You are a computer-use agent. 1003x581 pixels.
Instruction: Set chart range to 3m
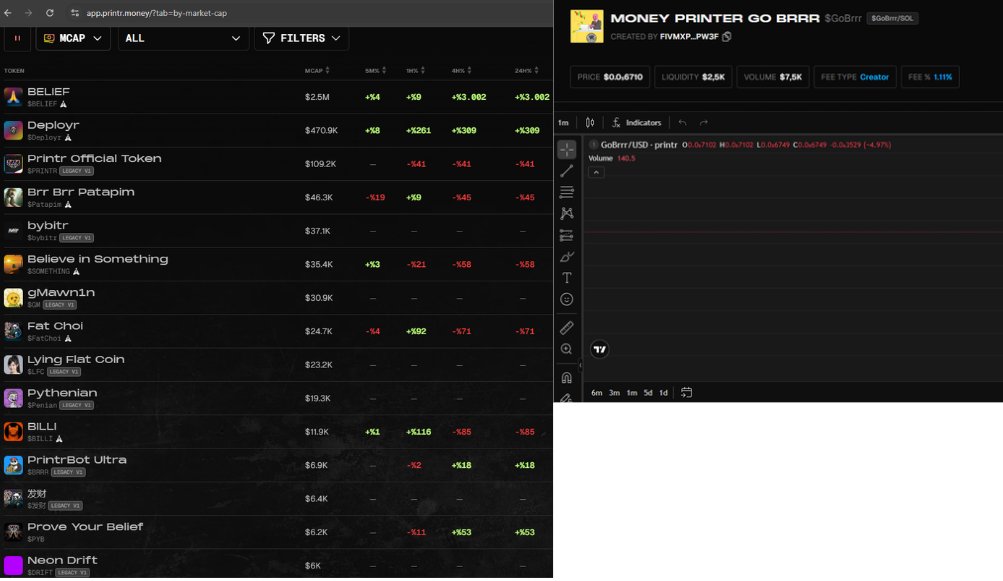pyautogui.click(x=614, y=393)
